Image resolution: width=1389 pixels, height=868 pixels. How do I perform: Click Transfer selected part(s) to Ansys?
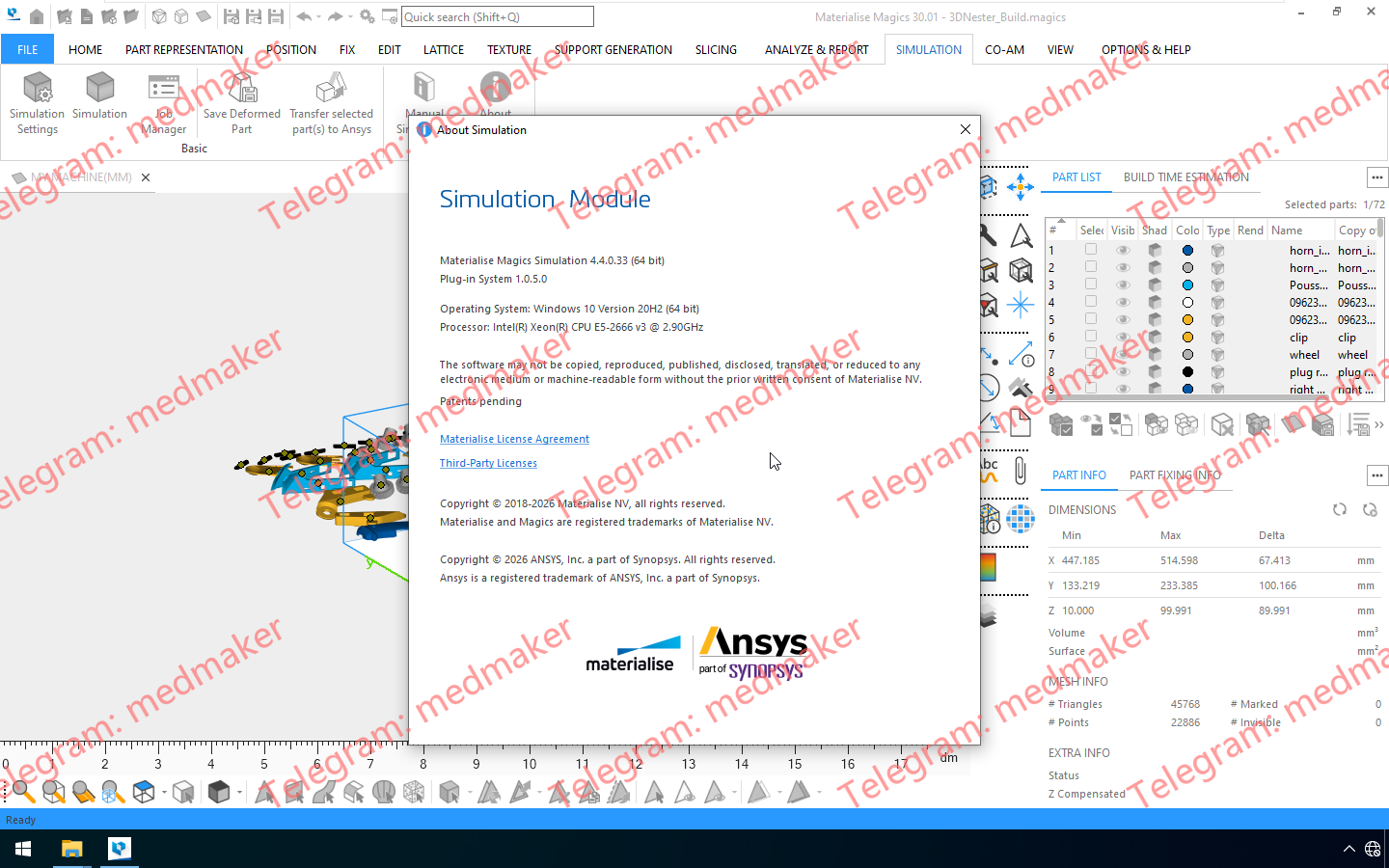point(331,103)
